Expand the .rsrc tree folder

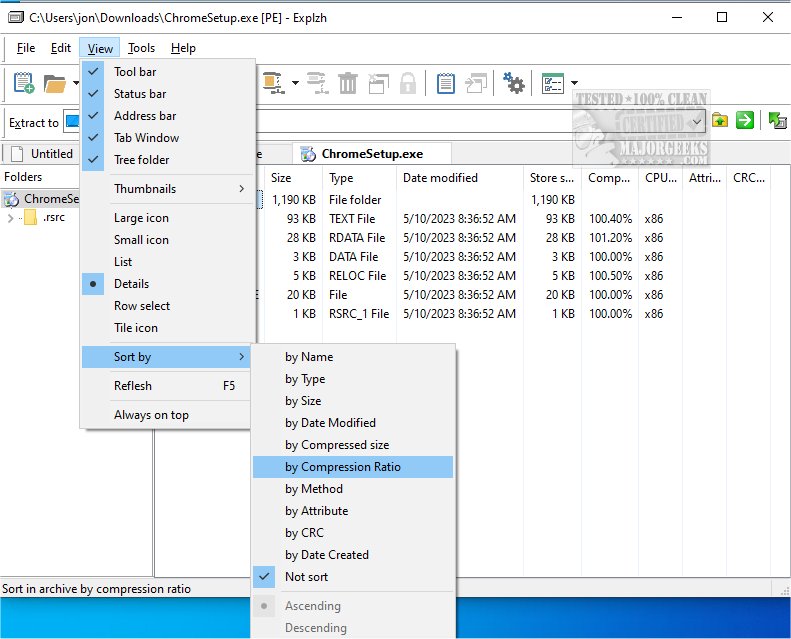(x=10, y=218)
